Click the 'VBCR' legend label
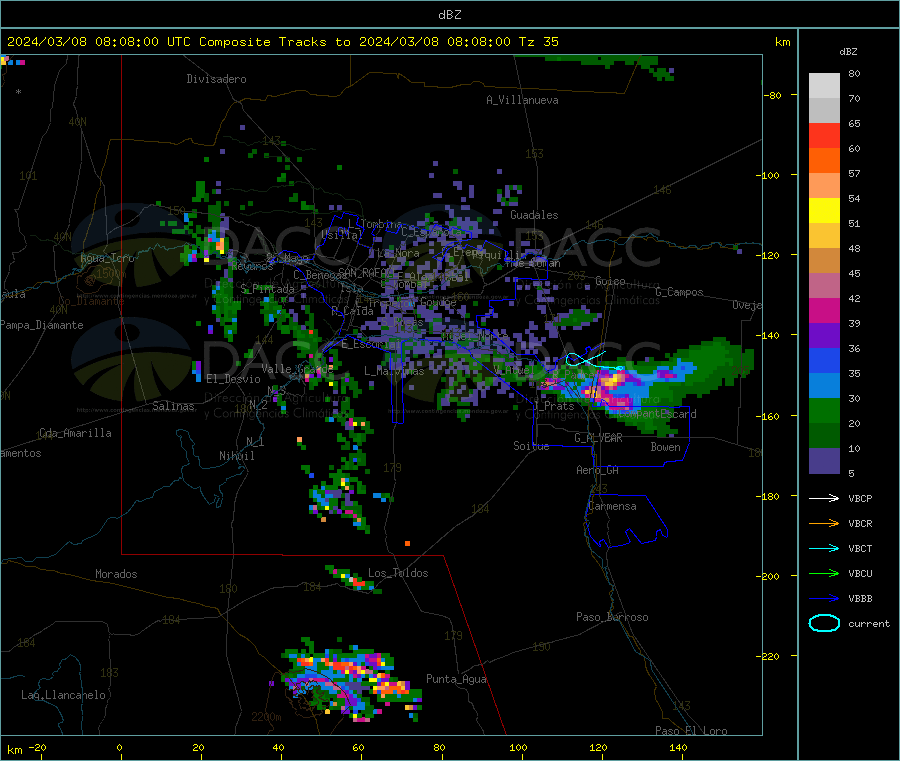The height and width of the screenshot is (761, 900). pyautogui.click(x=860, y=524)
